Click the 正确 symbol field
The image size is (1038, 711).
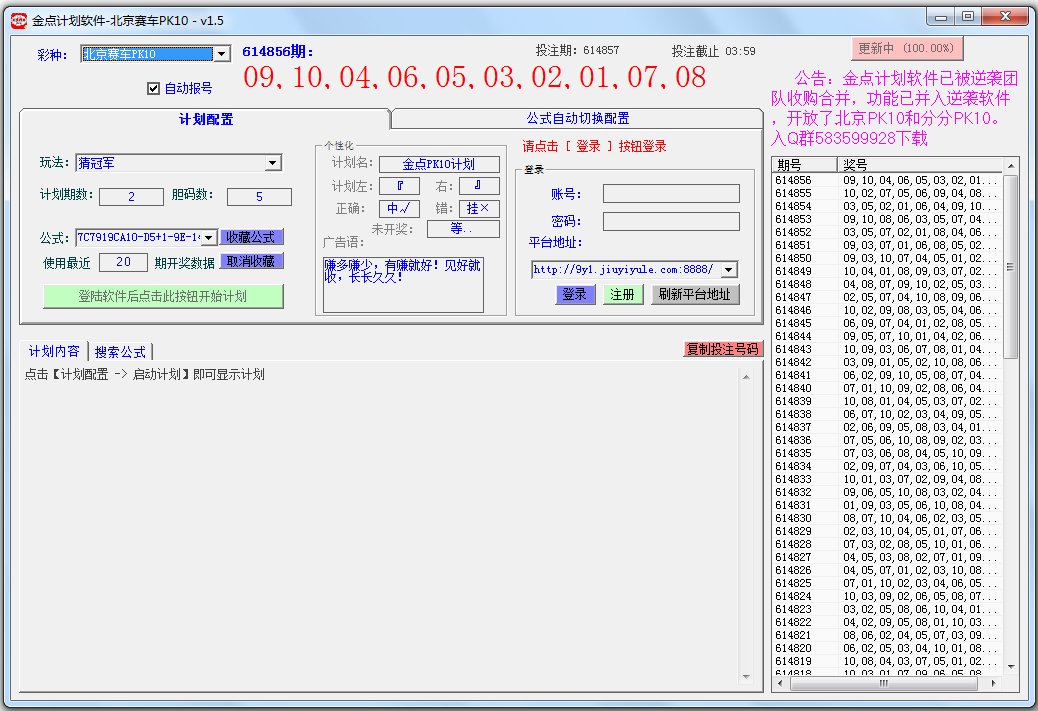(x=399, y=209)
